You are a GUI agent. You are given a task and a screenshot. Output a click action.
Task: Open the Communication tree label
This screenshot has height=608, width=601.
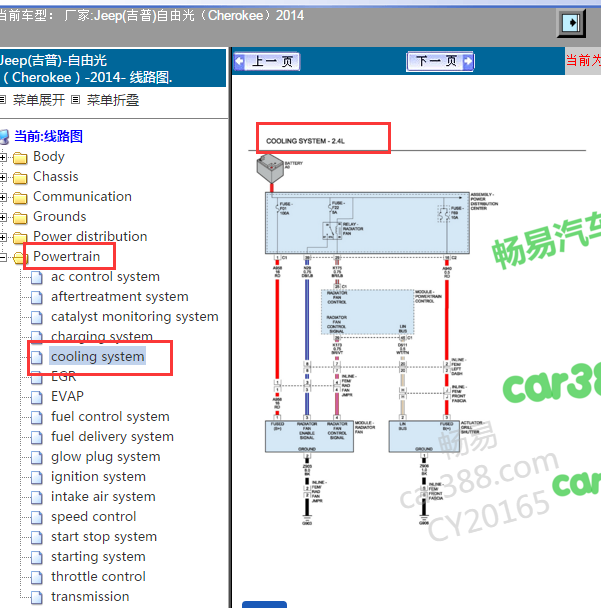click(x=83, y=197)
